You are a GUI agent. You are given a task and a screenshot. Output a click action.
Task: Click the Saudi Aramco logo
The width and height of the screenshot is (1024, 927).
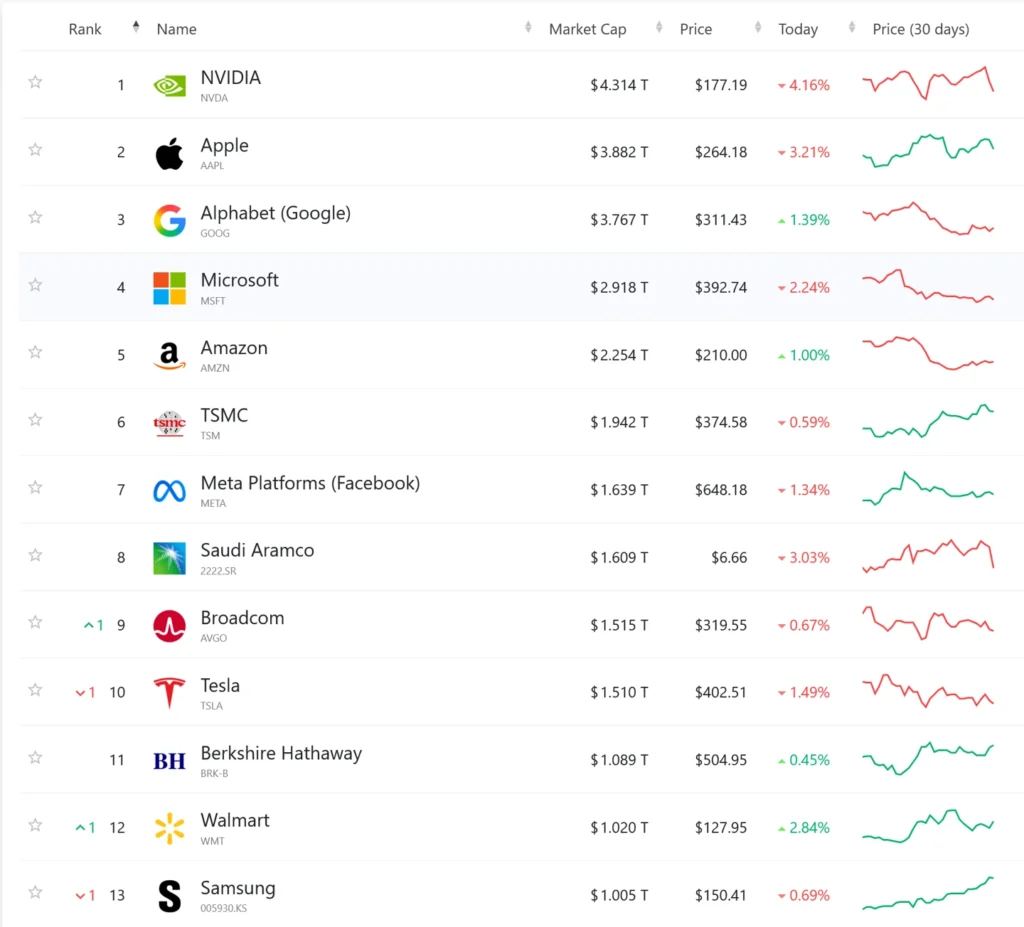tap(169, 558)
